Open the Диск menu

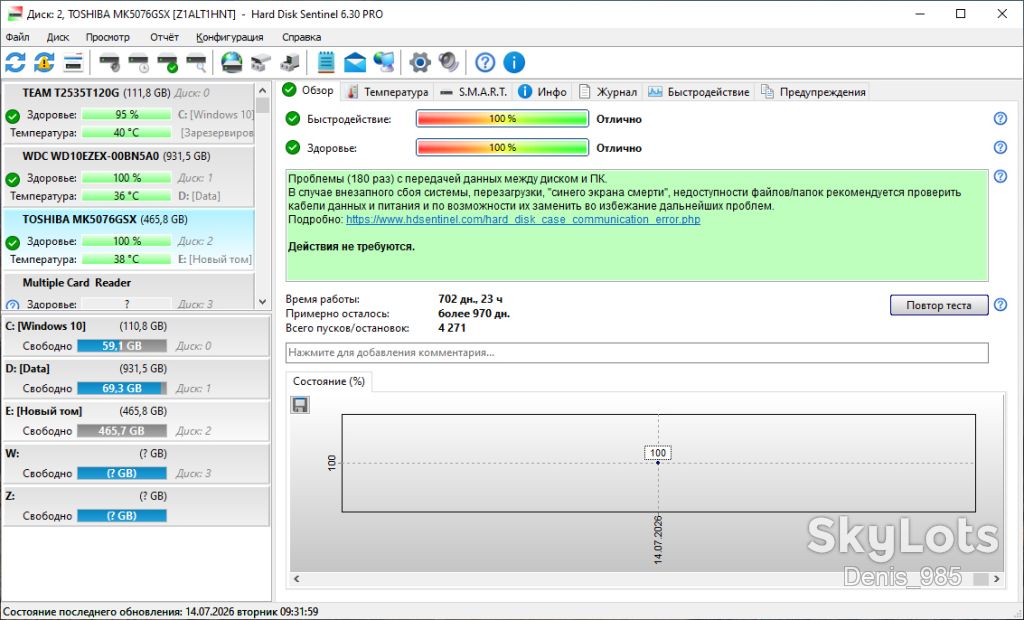(57, 37)
